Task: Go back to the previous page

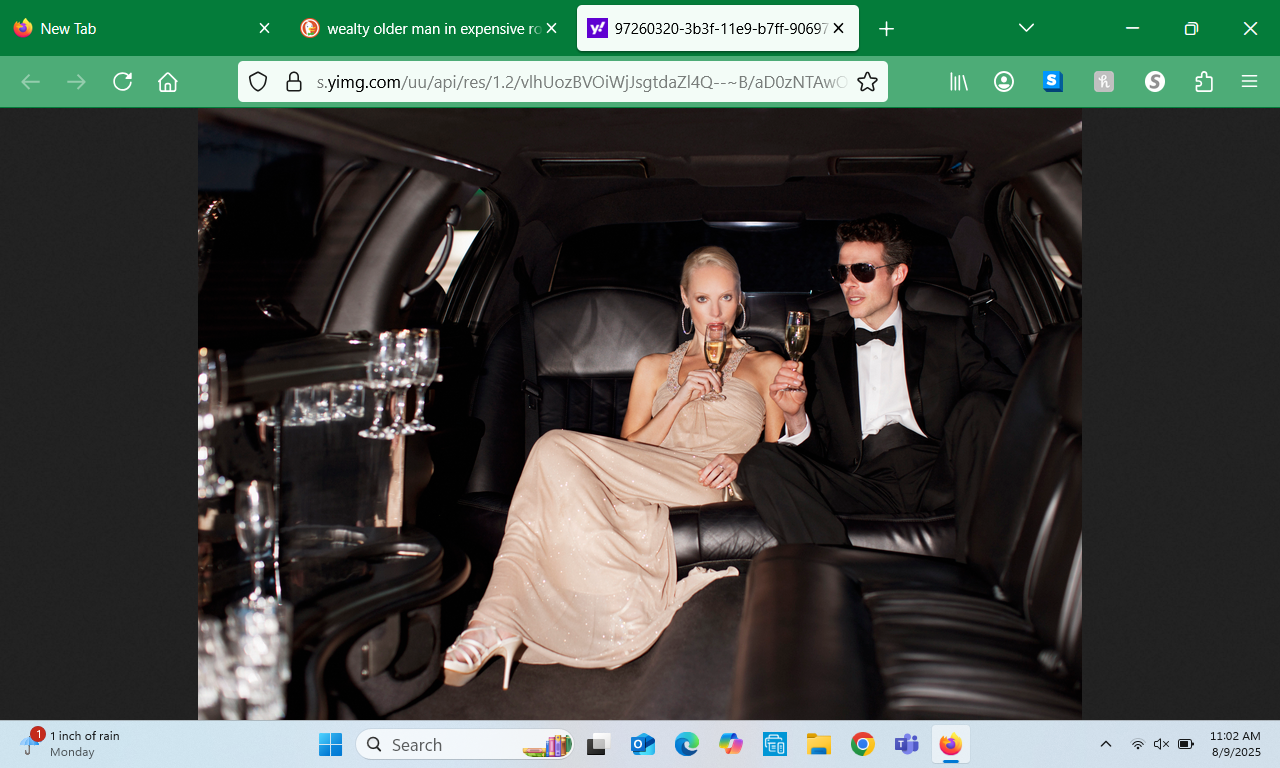Action: click(31, 82)
